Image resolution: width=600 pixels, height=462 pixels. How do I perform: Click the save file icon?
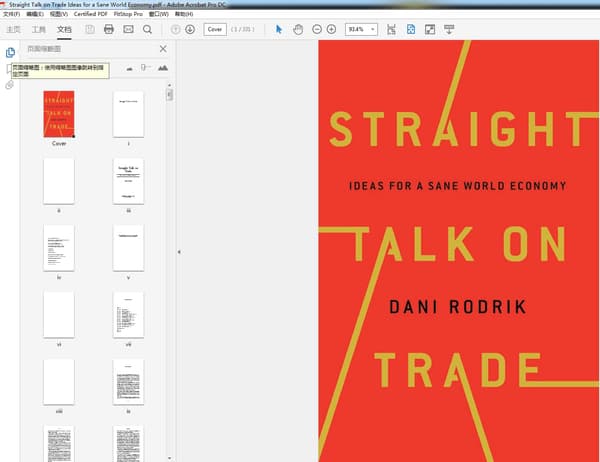[90, 29]
